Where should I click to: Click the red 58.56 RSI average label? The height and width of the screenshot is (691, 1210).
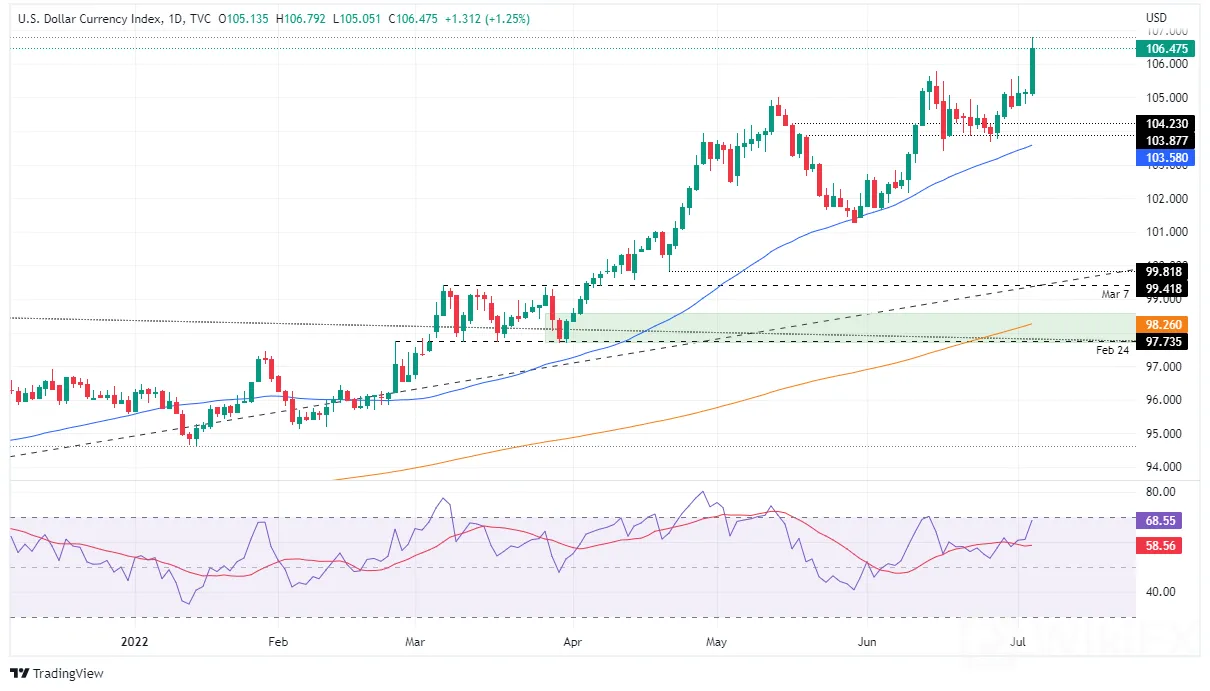1162,546
